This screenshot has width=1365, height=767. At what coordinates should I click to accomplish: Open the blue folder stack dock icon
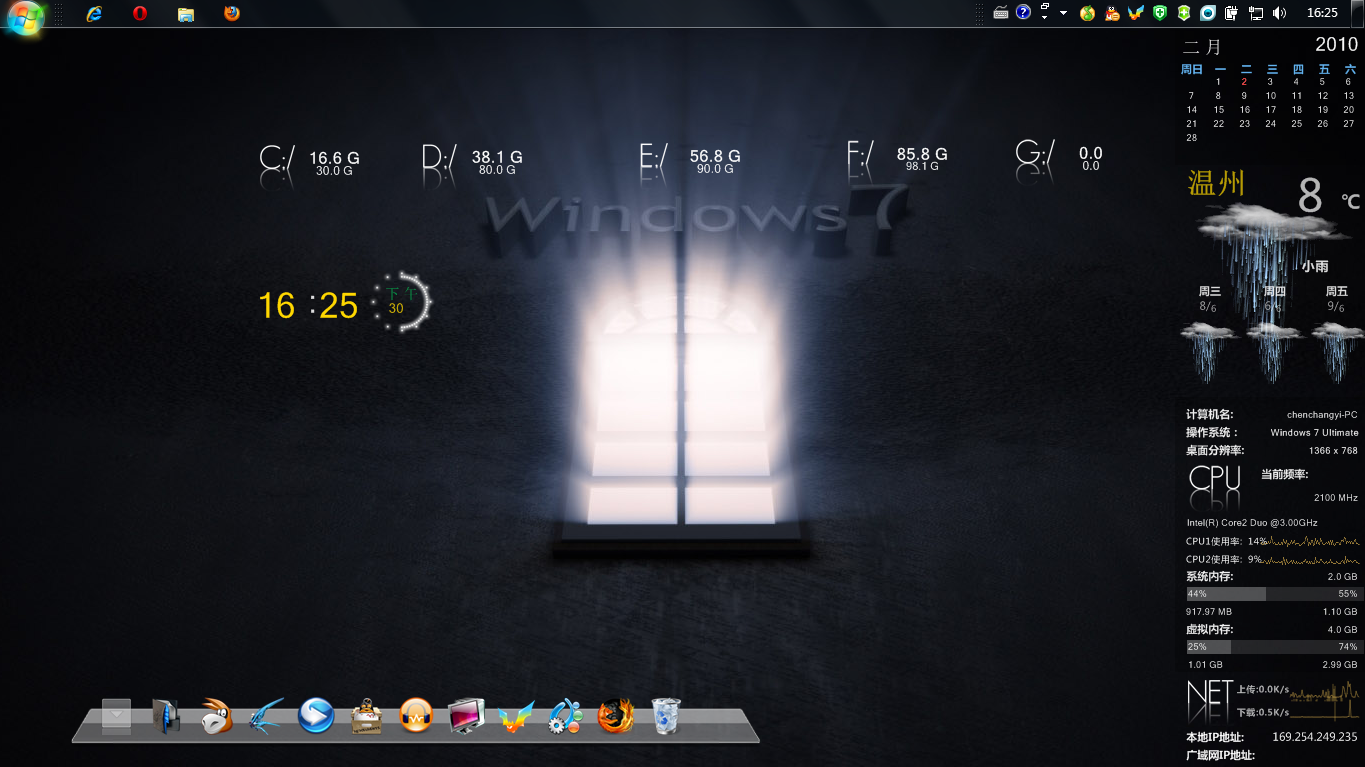click(166, 716)
